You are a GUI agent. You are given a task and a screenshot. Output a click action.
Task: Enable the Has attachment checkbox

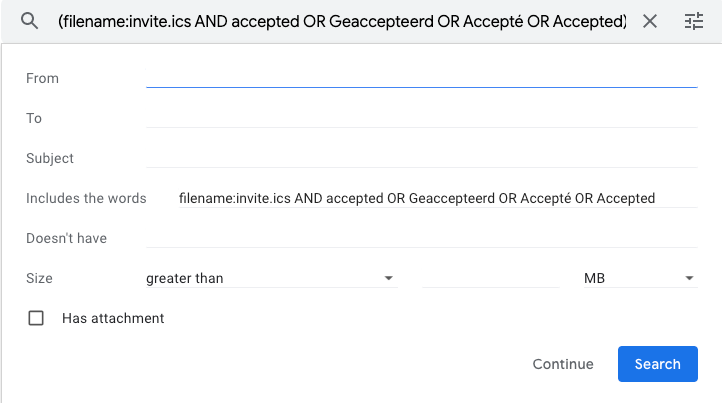tap(37, 318)
